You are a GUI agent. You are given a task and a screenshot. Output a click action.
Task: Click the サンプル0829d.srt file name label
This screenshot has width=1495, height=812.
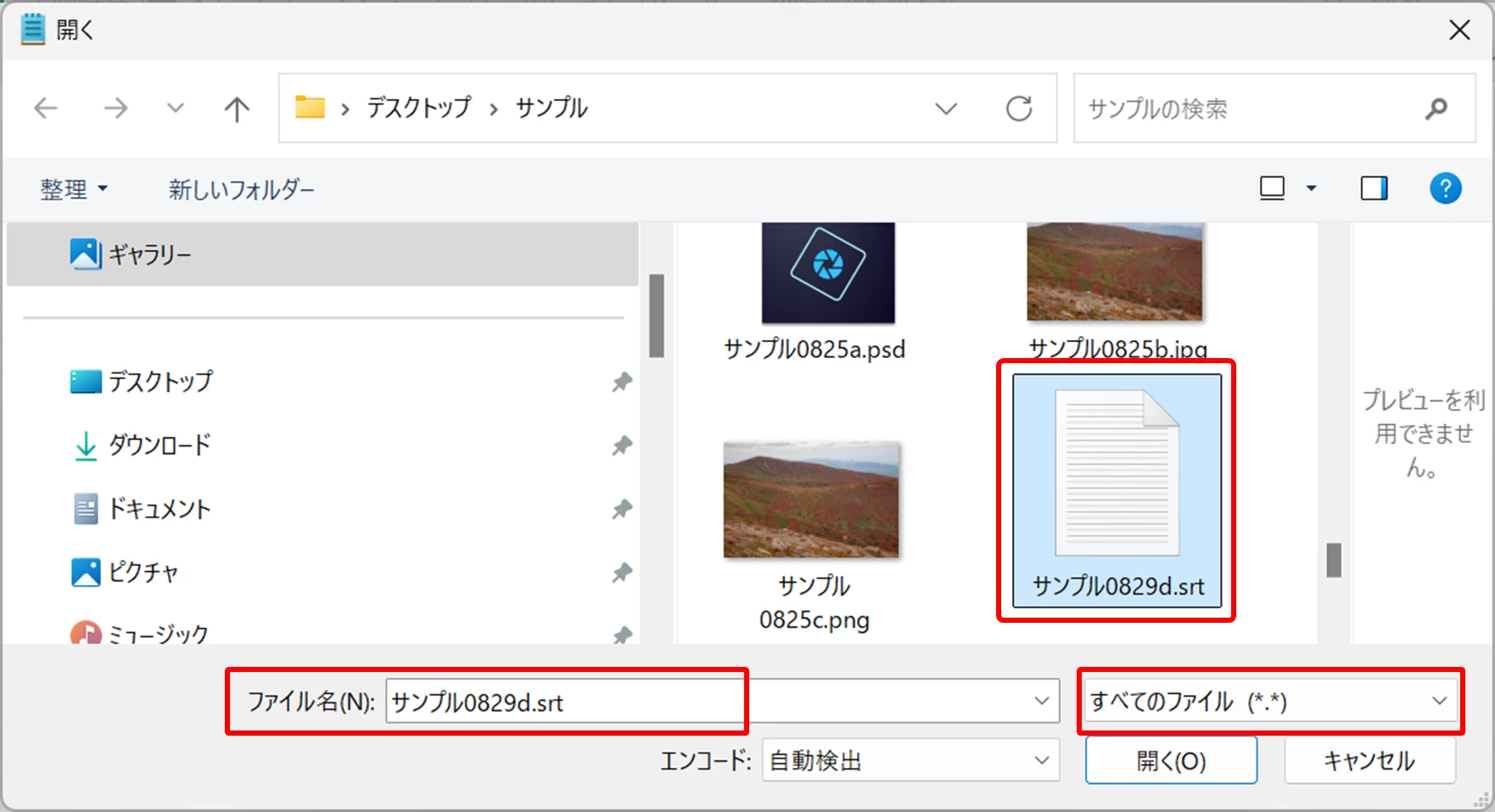(x=1118, y=586)
